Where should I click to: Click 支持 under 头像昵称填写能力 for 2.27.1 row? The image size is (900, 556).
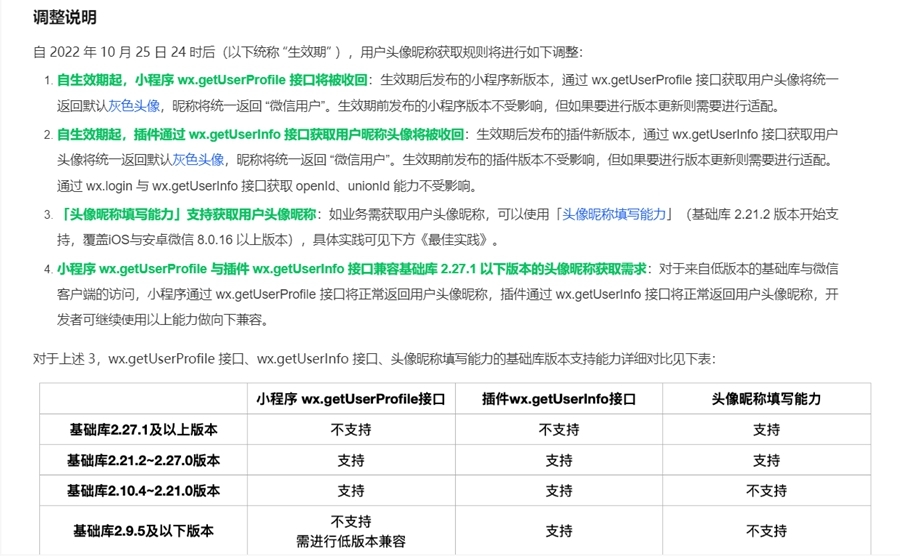[766, 429]
